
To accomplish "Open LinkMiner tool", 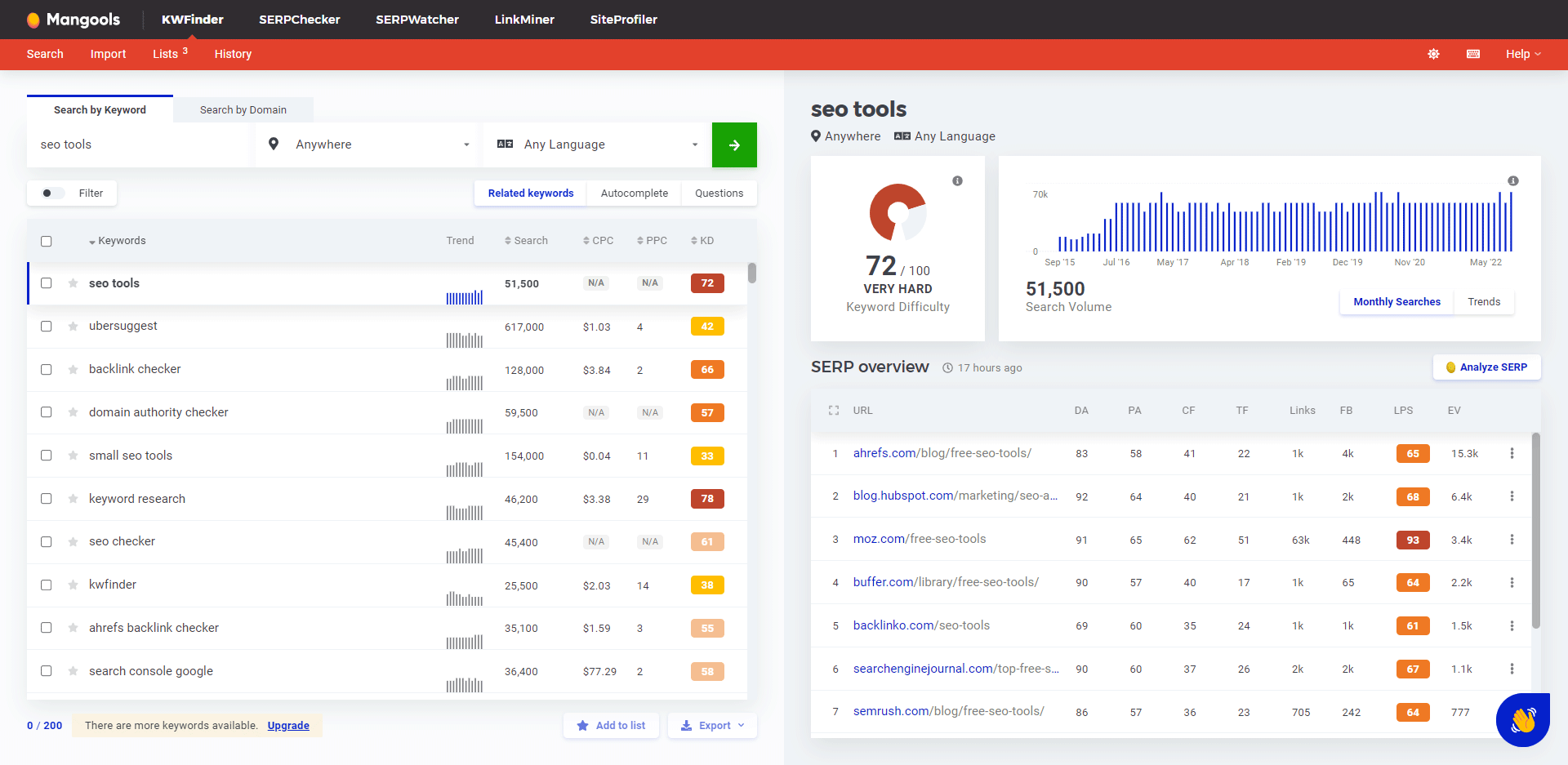I will pos(524,20).
